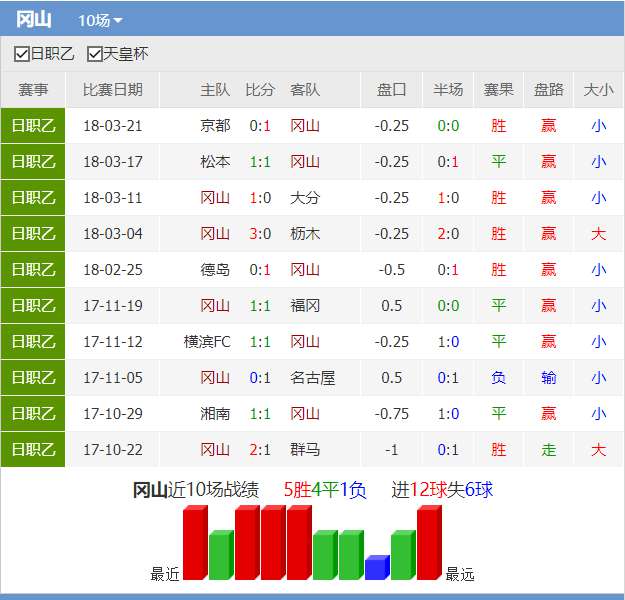Click the 输 result in 17-11-05 row
Image resolution: width=625 pixels, height=600 pixels.
[548, 378]
